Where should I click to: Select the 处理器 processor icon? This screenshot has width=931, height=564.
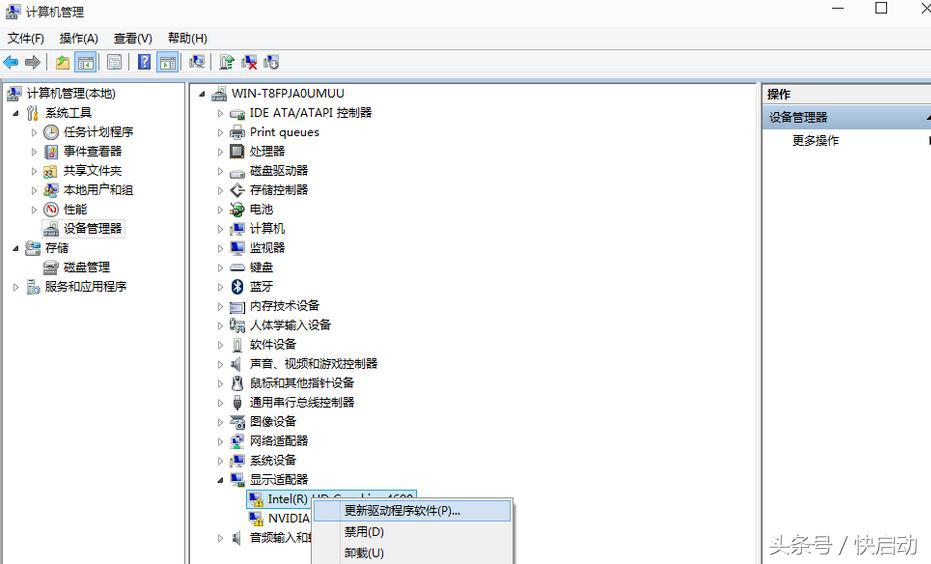pyautogui.click(x=238, y=151)
